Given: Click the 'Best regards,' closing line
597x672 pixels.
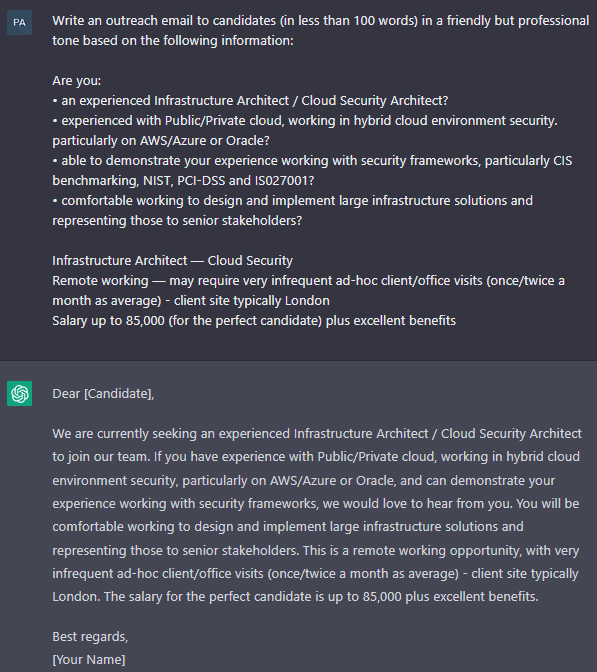Looking at the screenshot, I should [x=90, y=636].
